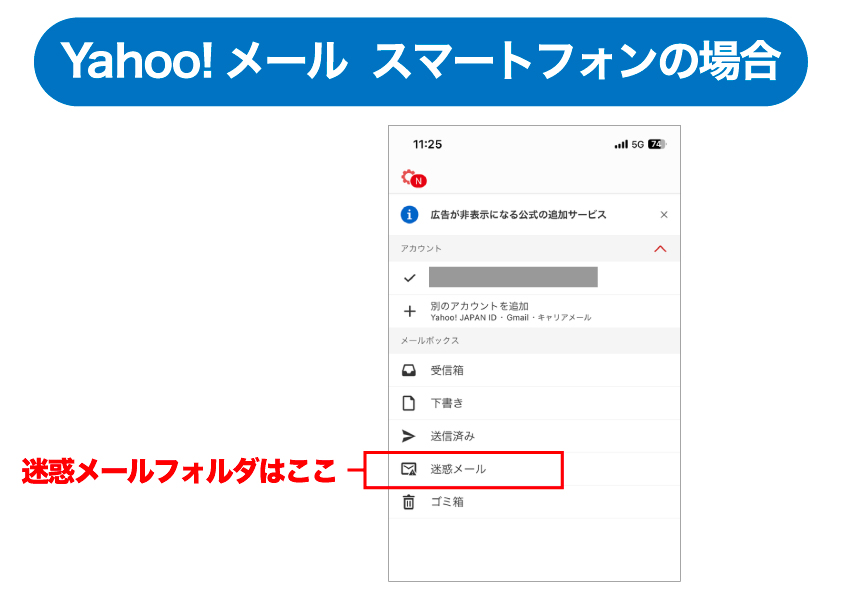Tap the trash can icon
This screenshot has height=595, width=842.
tap(409, 502)
